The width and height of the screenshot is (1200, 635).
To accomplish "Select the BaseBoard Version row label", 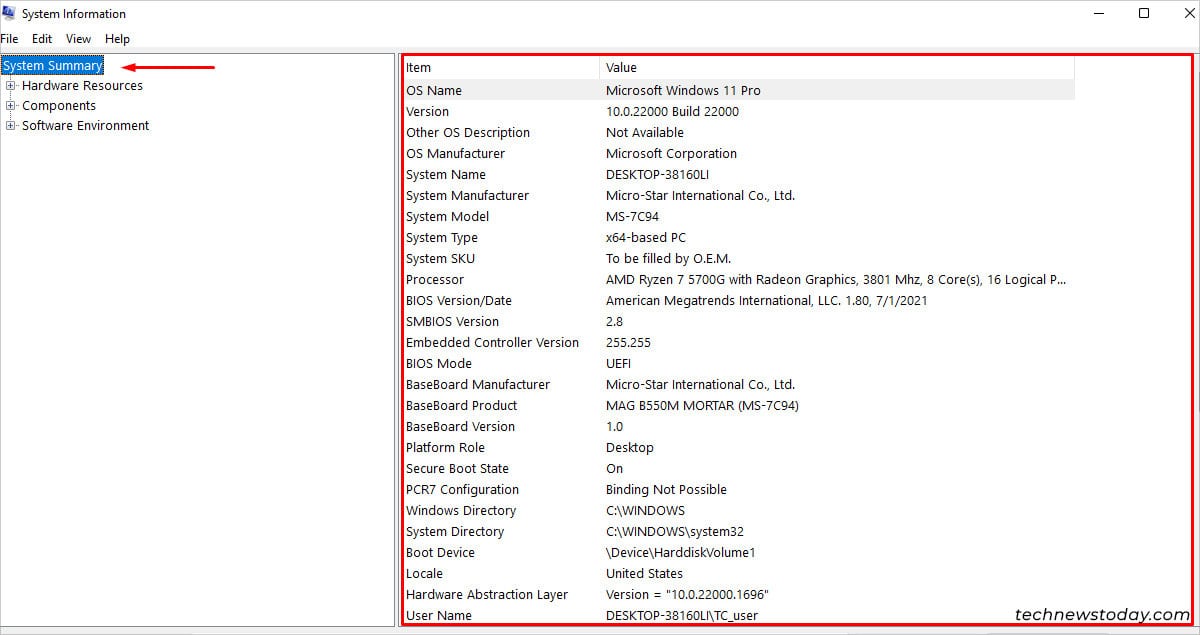I will (460, 426).
